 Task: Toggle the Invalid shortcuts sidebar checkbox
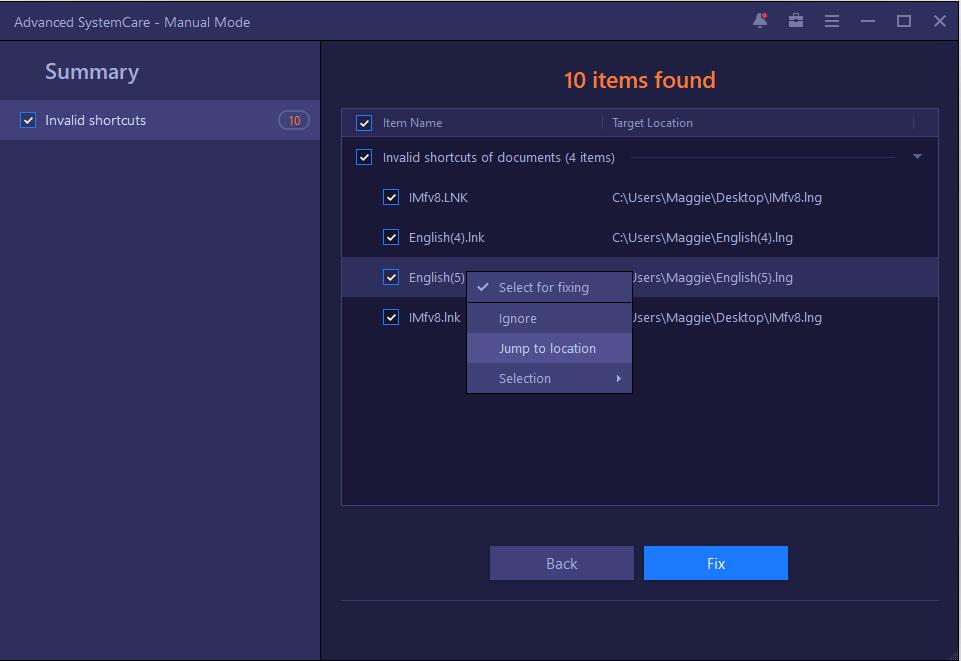coord(28,120)
